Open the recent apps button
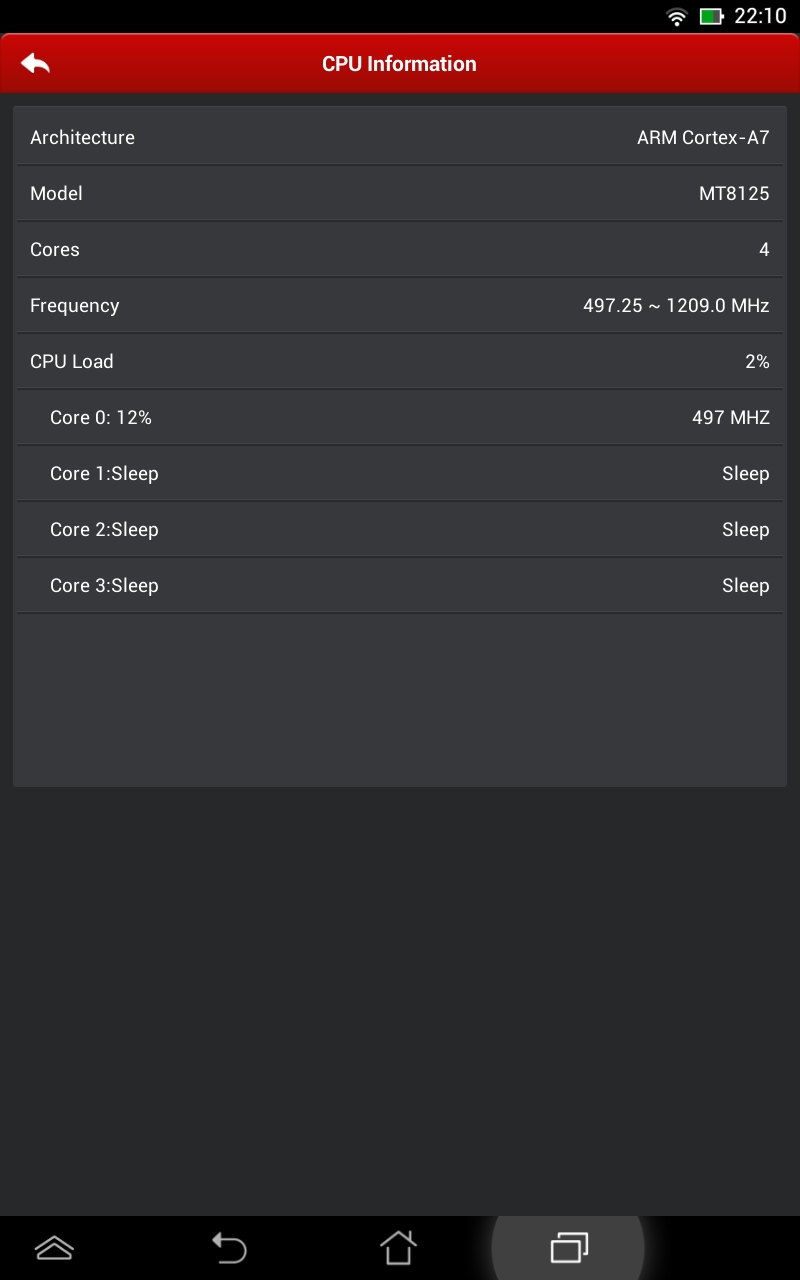This screenshot has height=1280, width=800. tap(569, 1248)
